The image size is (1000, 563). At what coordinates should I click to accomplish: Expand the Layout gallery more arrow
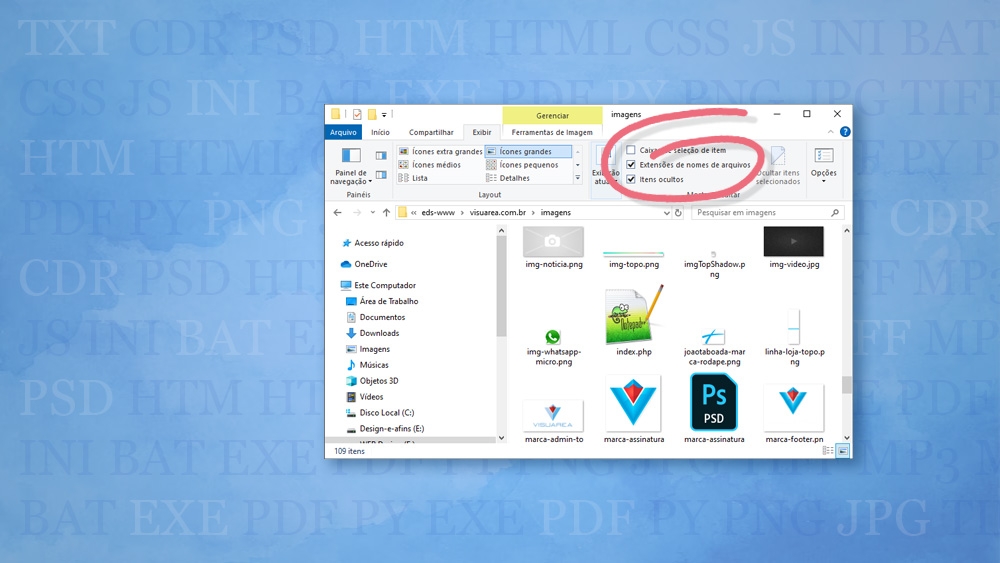coord(577,178)
